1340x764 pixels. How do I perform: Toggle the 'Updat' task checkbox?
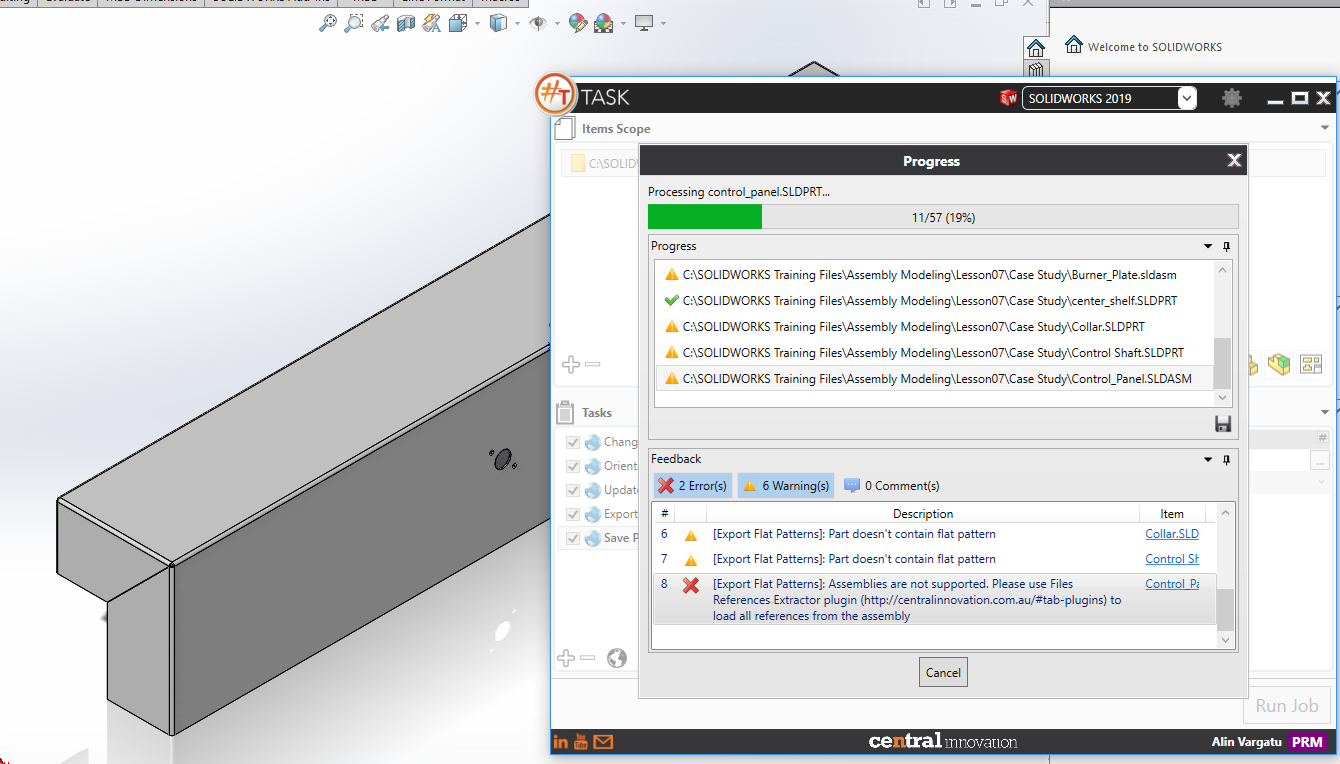tap(573, 490)
